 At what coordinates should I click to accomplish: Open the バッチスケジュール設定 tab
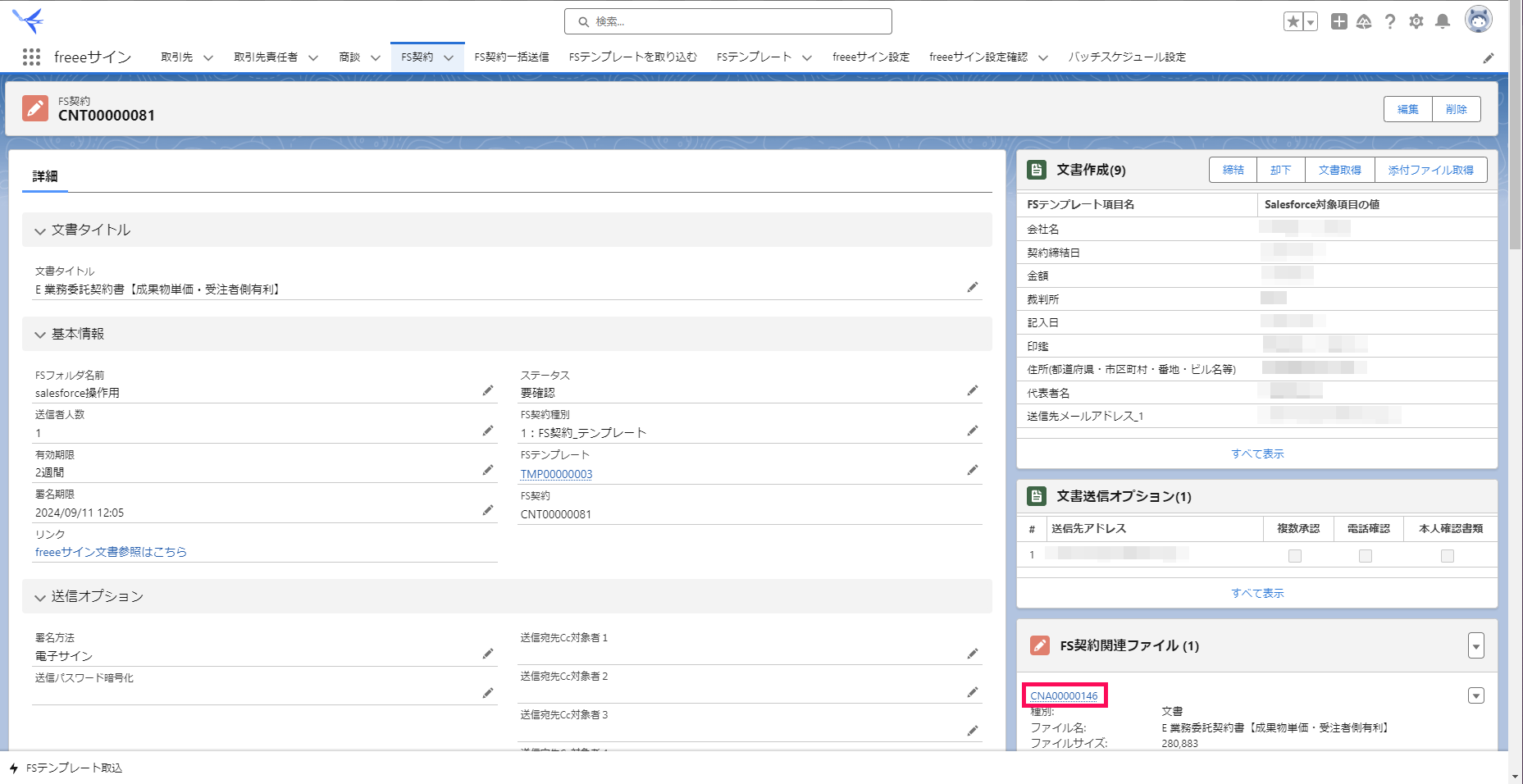1127,57
